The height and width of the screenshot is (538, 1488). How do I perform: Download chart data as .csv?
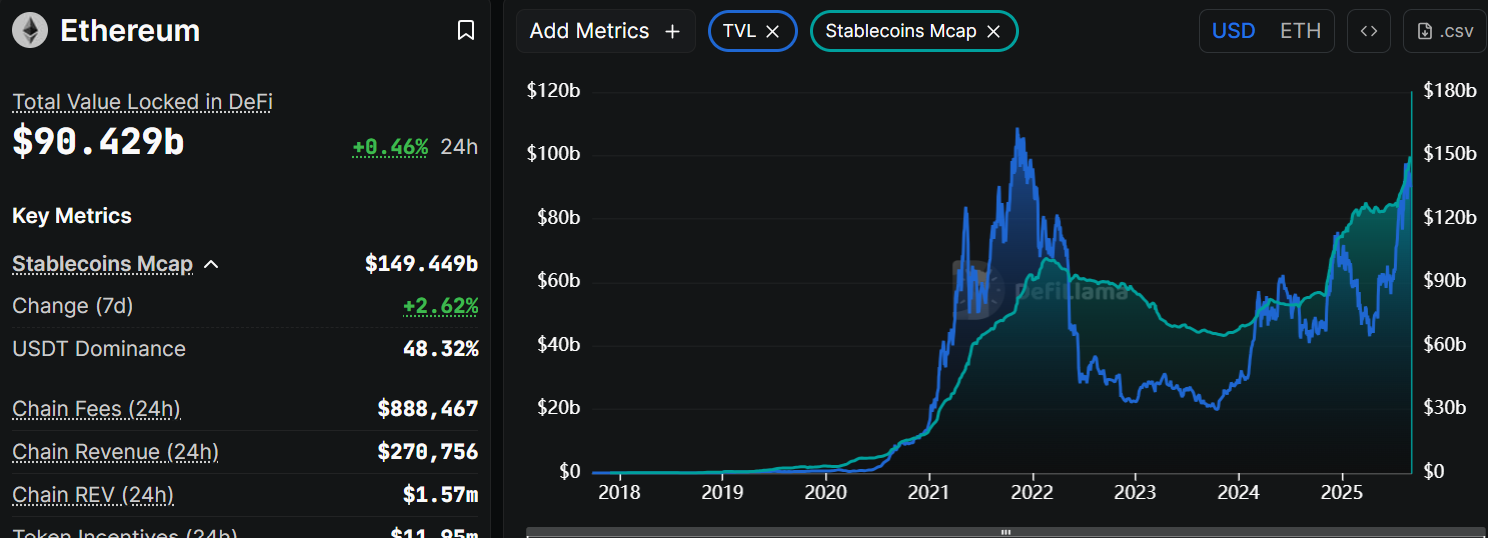(1445, 31)
